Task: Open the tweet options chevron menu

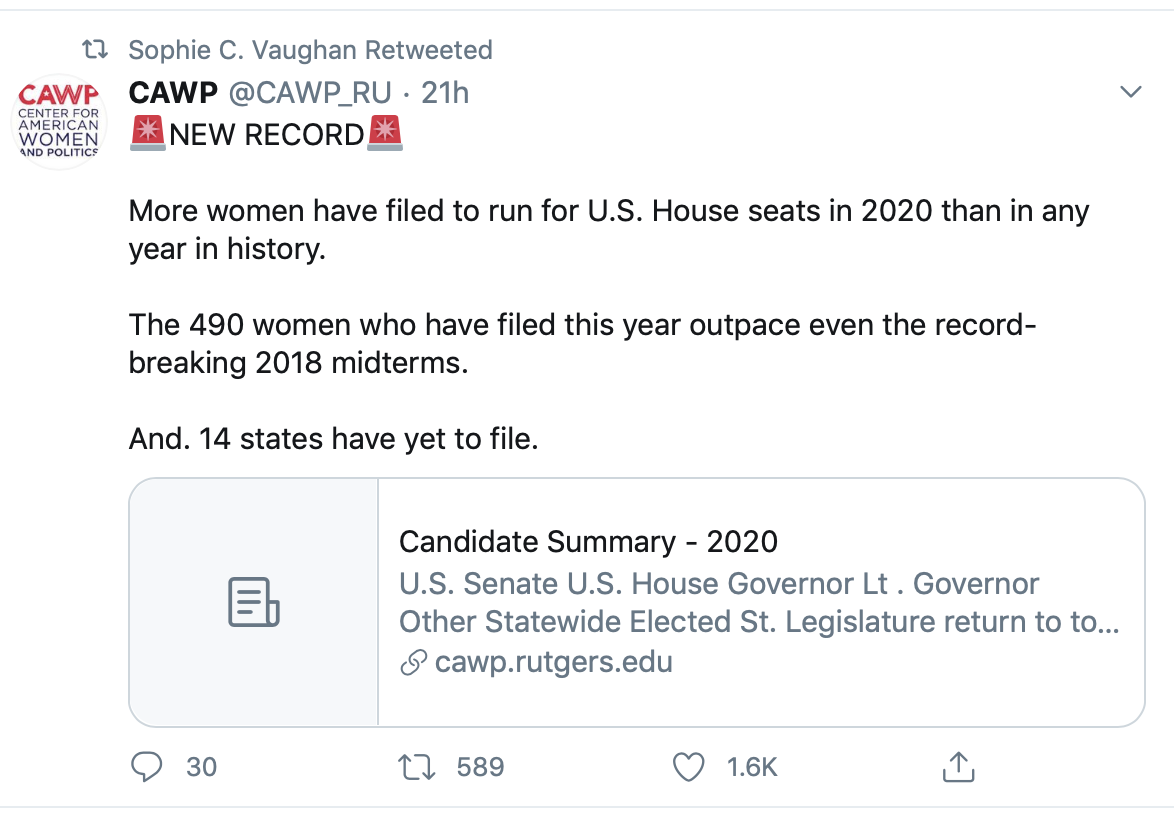Action: [x=1131, y=93]
